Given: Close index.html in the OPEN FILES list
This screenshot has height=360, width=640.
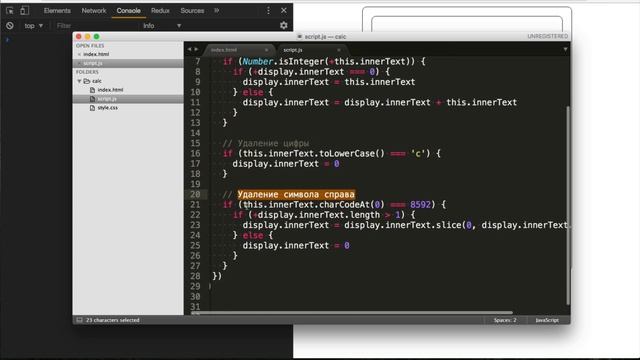Looking at the screenshot, I should coord(79,54).
